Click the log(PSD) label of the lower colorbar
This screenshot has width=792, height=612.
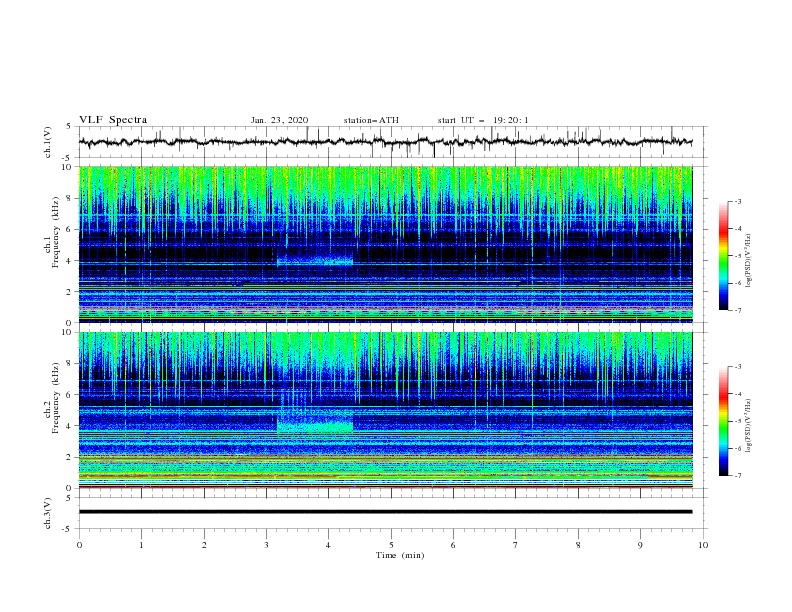coord(749,426)
